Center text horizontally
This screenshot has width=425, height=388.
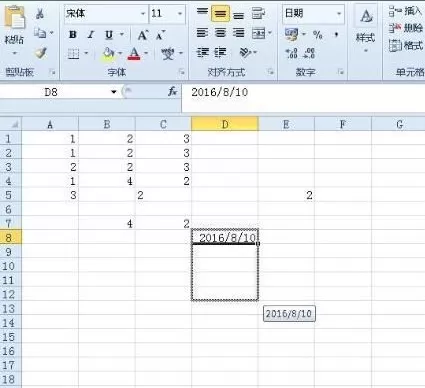point(220,33)
